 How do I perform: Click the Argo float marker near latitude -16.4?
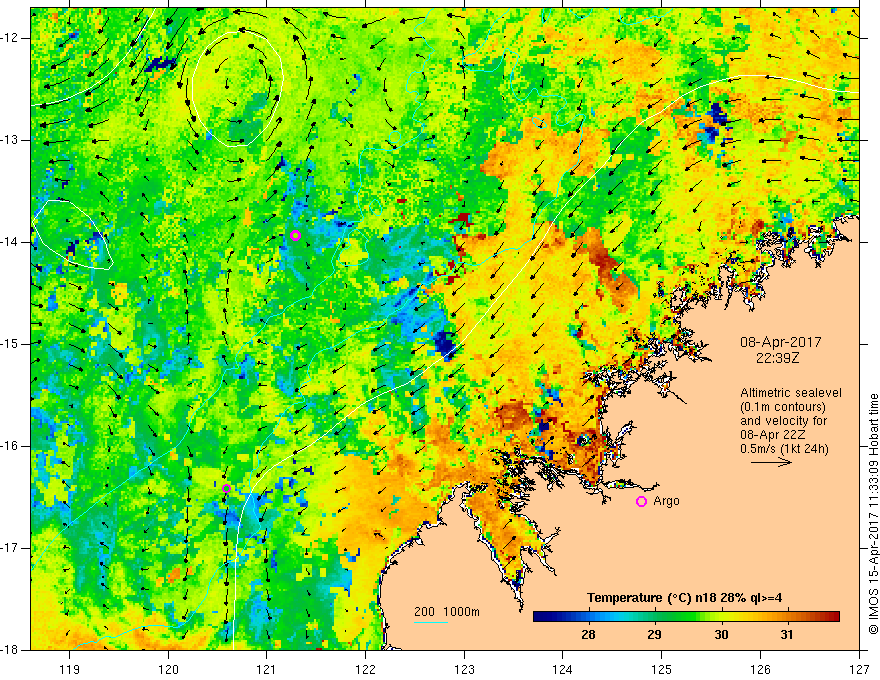click(226, 489)
